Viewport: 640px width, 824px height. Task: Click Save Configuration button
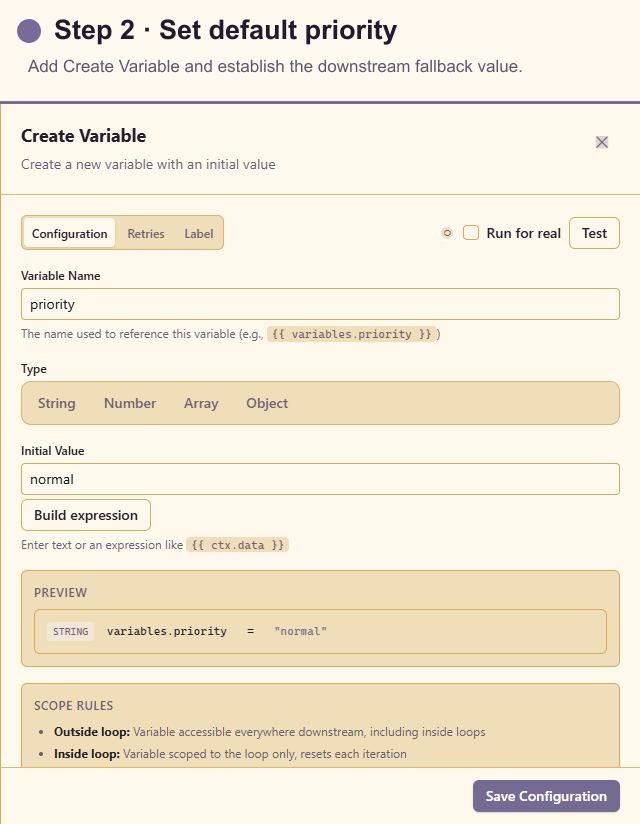click(x=546, y=796)
